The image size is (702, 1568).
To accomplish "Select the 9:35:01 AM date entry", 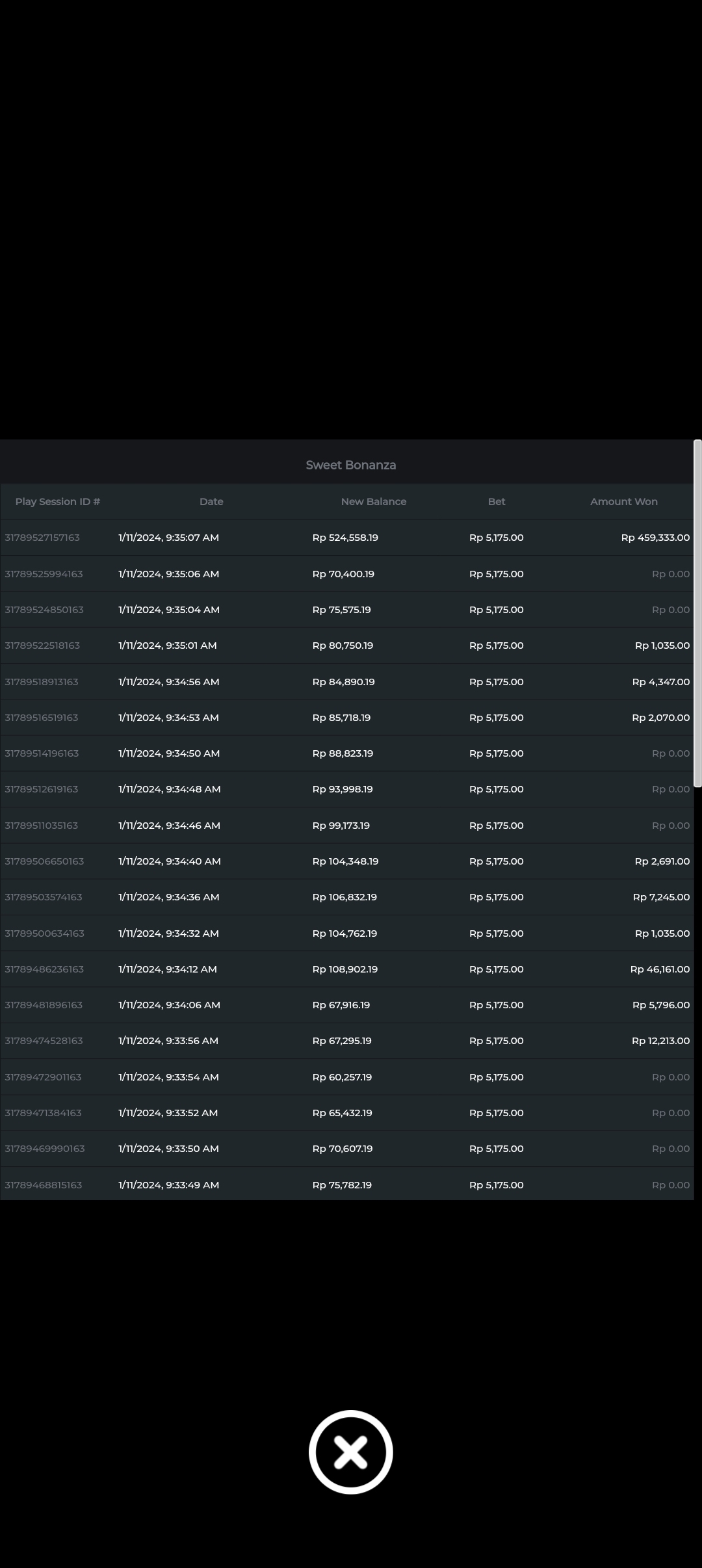I will [x=168, y=646].
